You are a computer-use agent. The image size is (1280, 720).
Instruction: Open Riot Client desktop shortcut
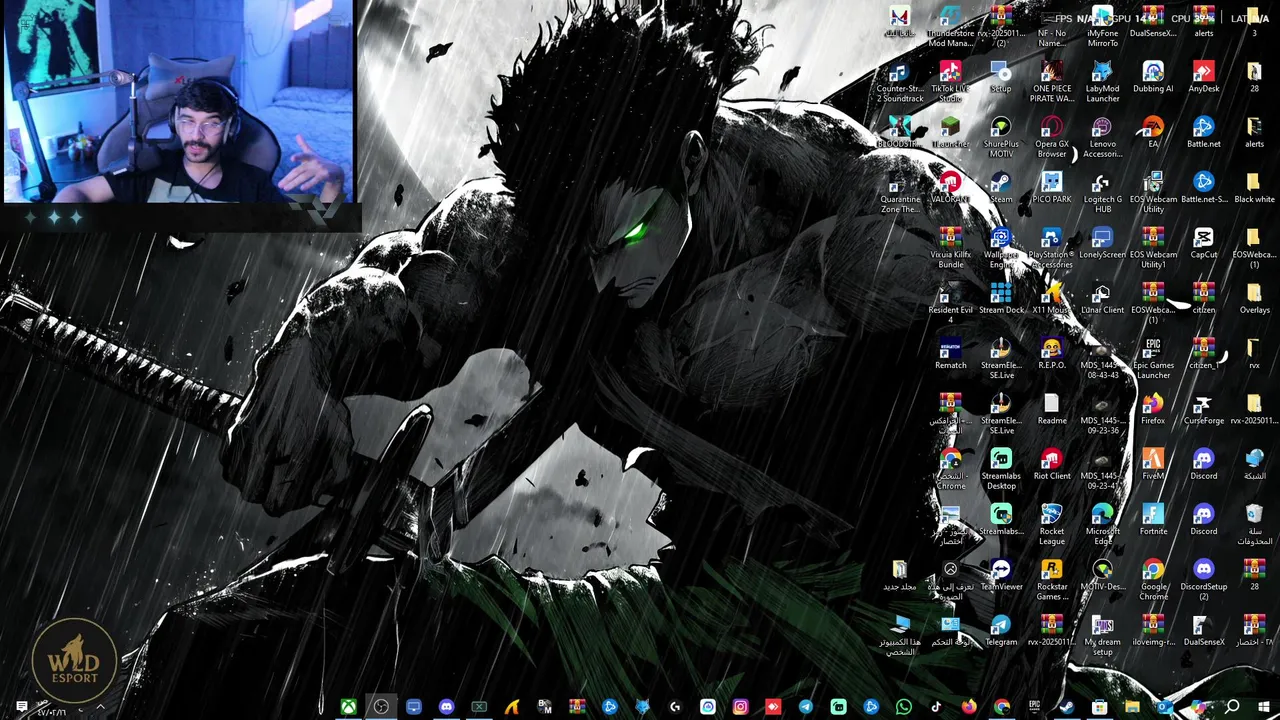coord(1051,464)
